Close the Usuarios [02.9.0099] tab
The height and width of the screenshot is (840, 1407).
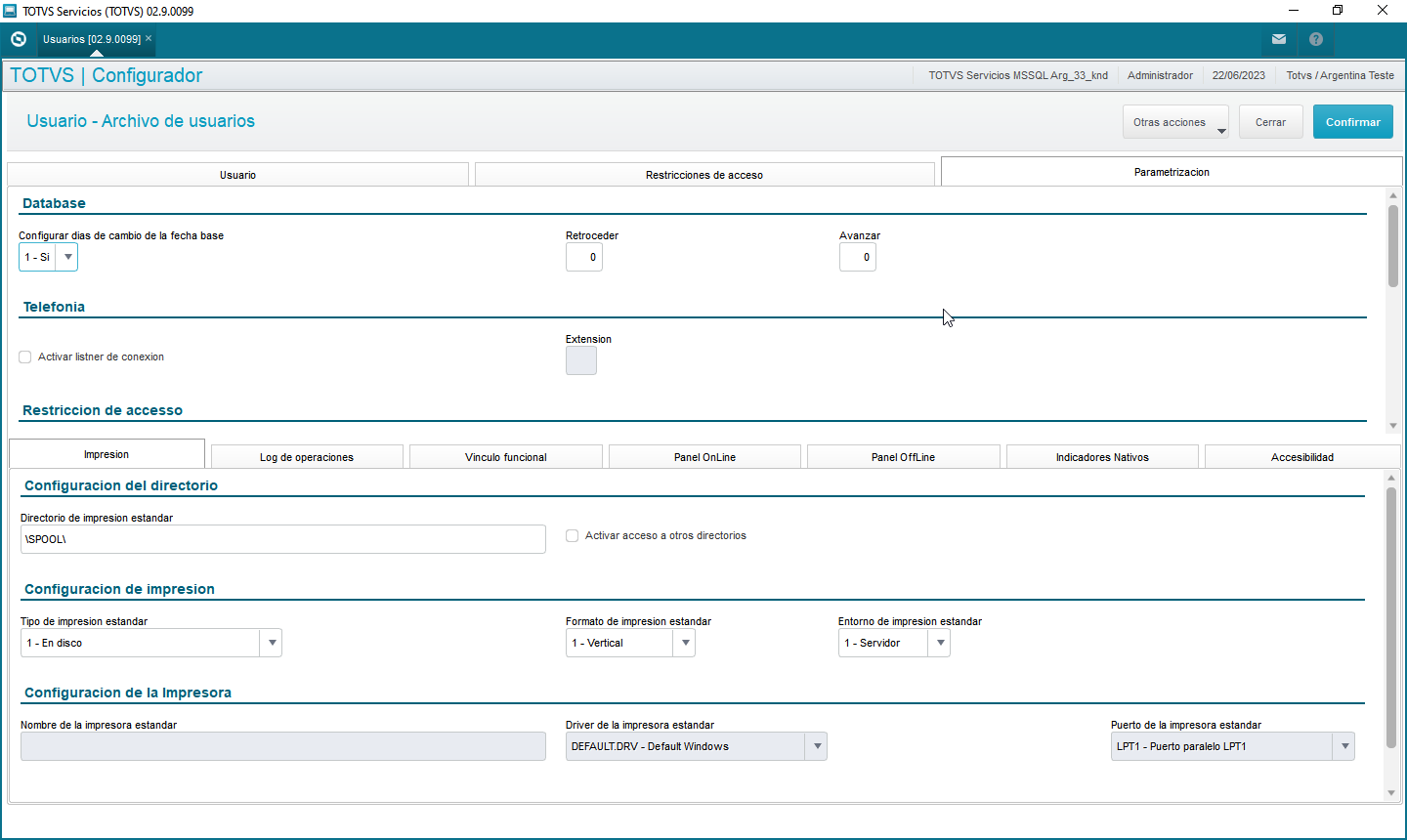click(149, 38)
